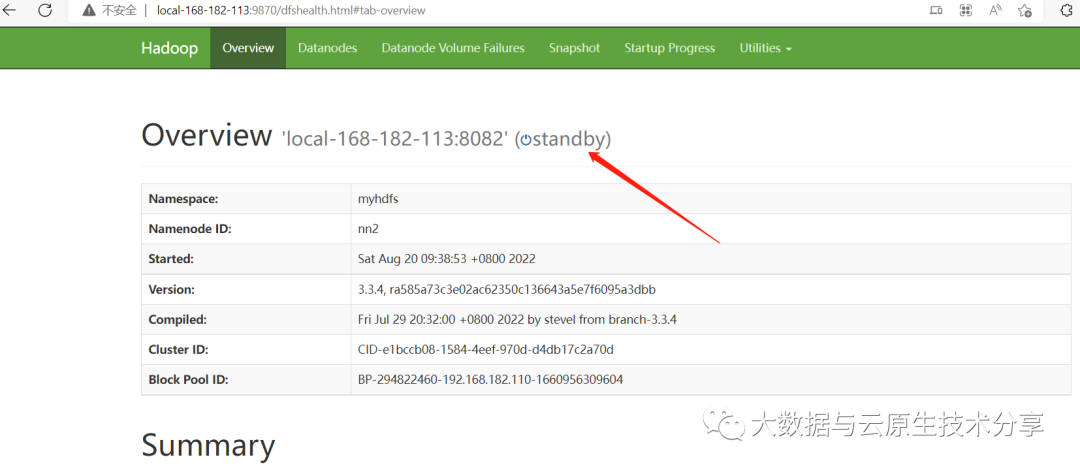Click the Hadoop brand link

click(x=169, y=48)
